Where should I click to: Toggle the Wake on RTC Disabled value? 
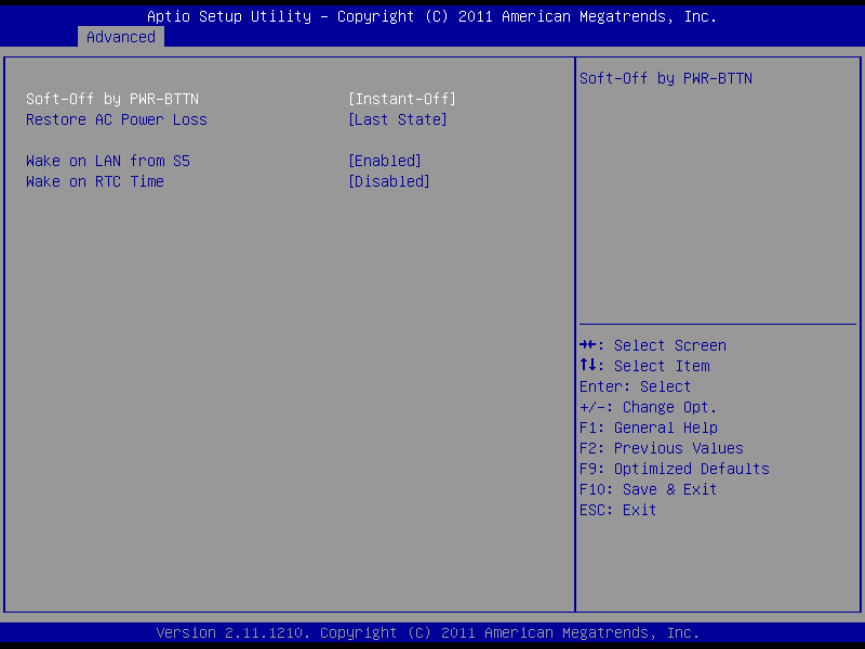389,182
